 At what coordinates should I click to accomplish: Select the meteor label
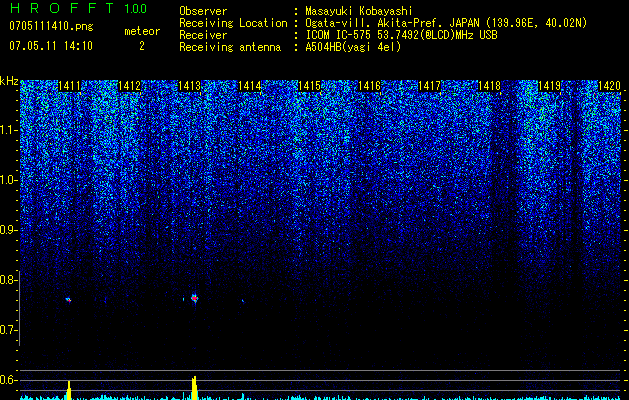click(x=142, y=31)
